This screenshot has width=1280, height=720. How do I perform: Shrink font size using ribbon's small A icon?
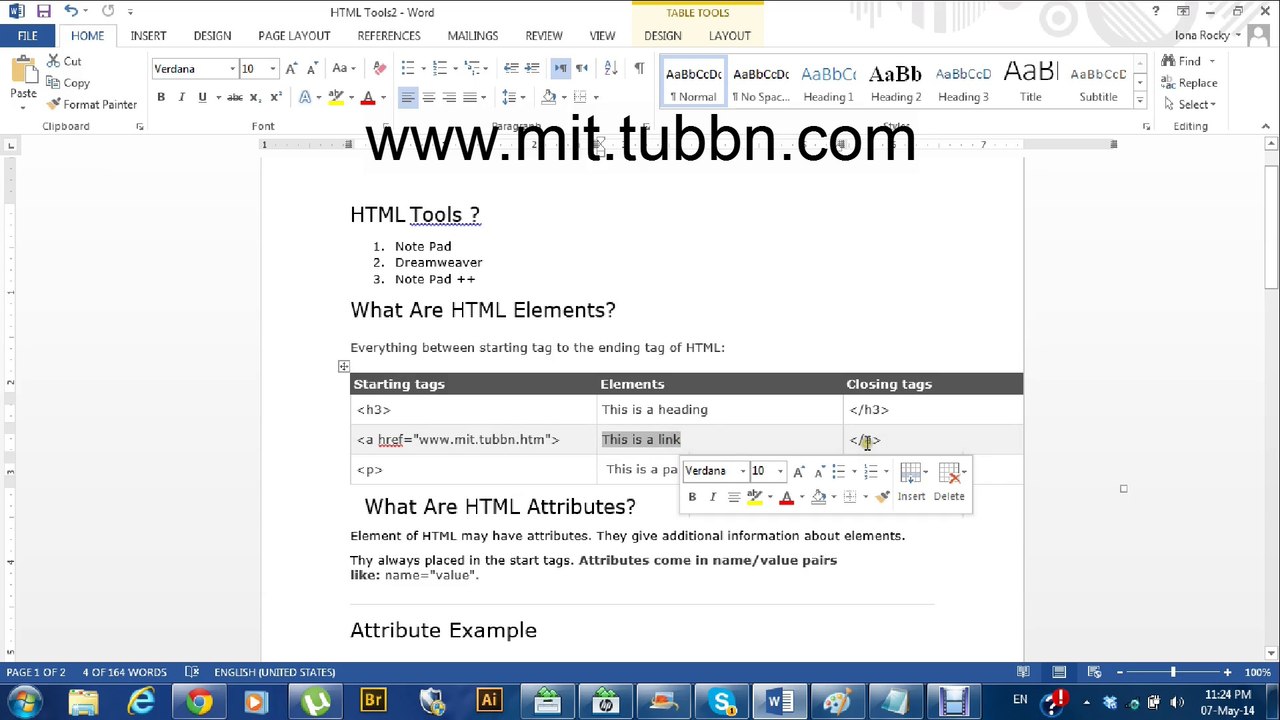311,69
